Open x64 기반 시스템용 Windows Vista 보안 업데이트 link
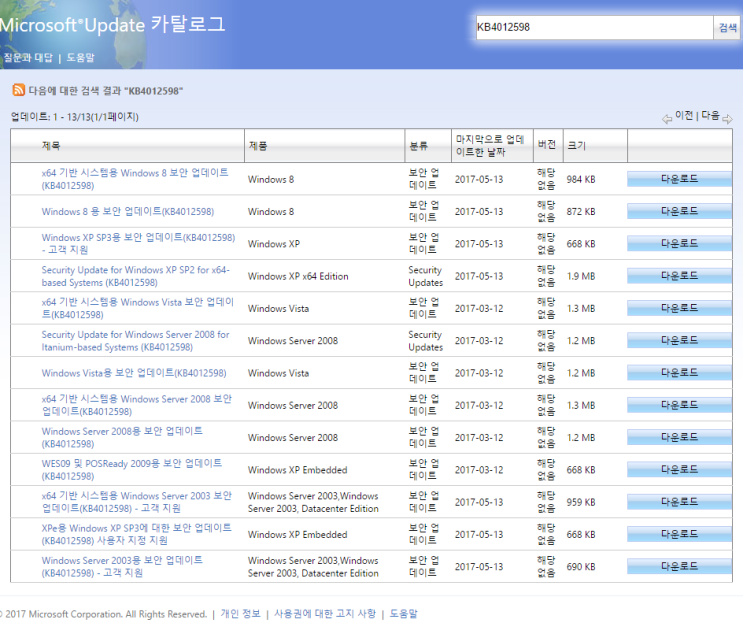This screenshot has height=634, width=743. pyautogui.click(x=137, y=308)
